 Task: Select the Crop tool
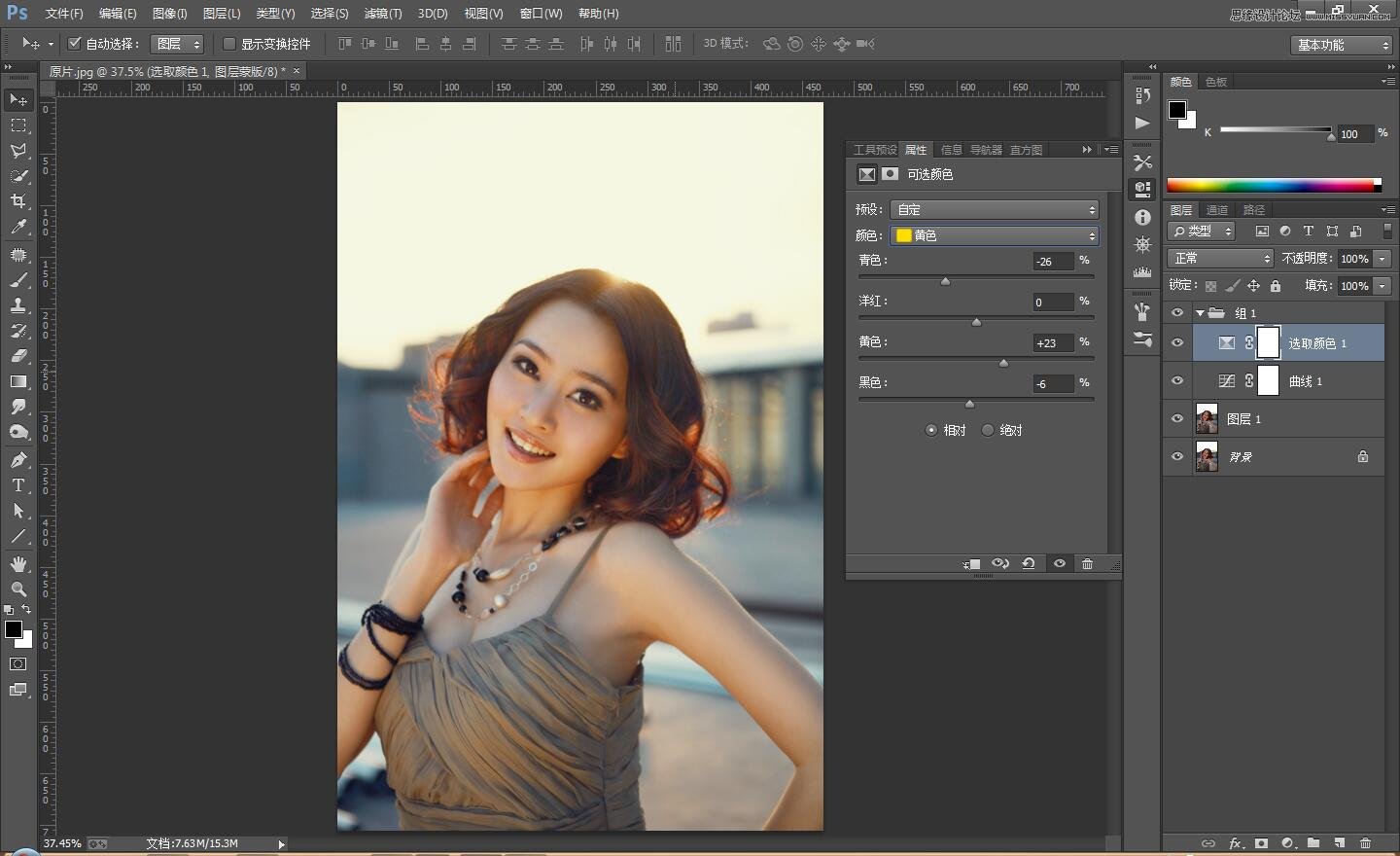coord(18,201)
